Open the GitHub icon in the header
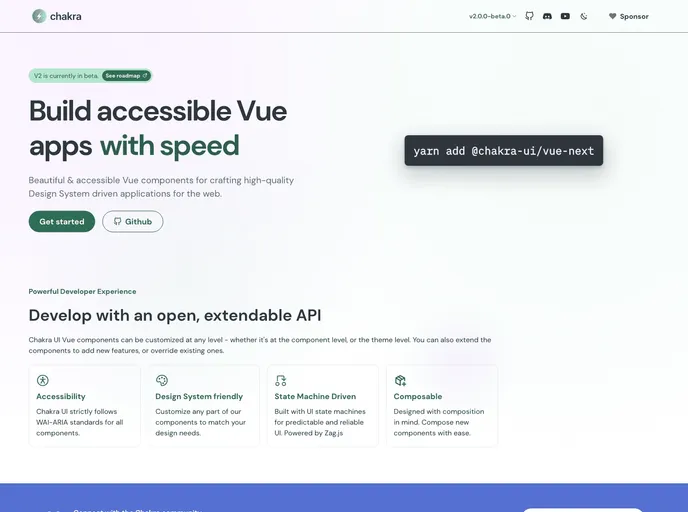 tap(530, 16)
